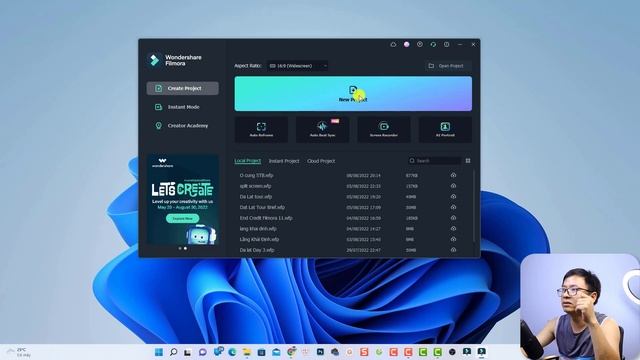This screenshot has width=640, height=360.
Task: Click the New Project banner
Action: [353, 93]
